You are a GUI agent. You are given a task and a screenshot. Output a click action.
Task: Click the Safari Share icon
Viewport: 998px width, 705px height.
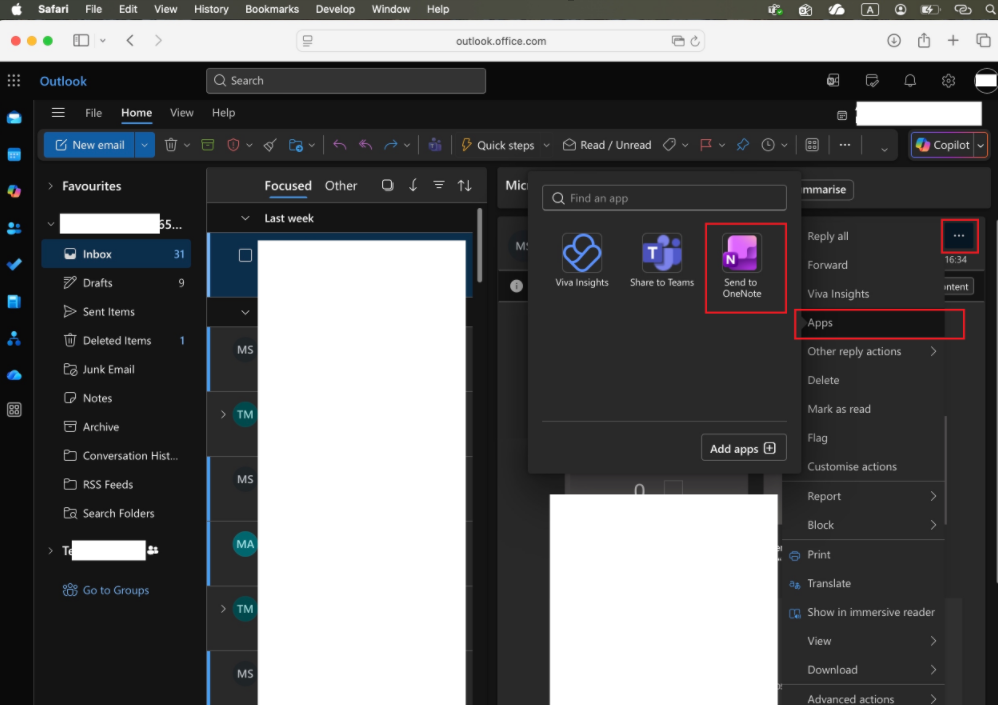924,41
